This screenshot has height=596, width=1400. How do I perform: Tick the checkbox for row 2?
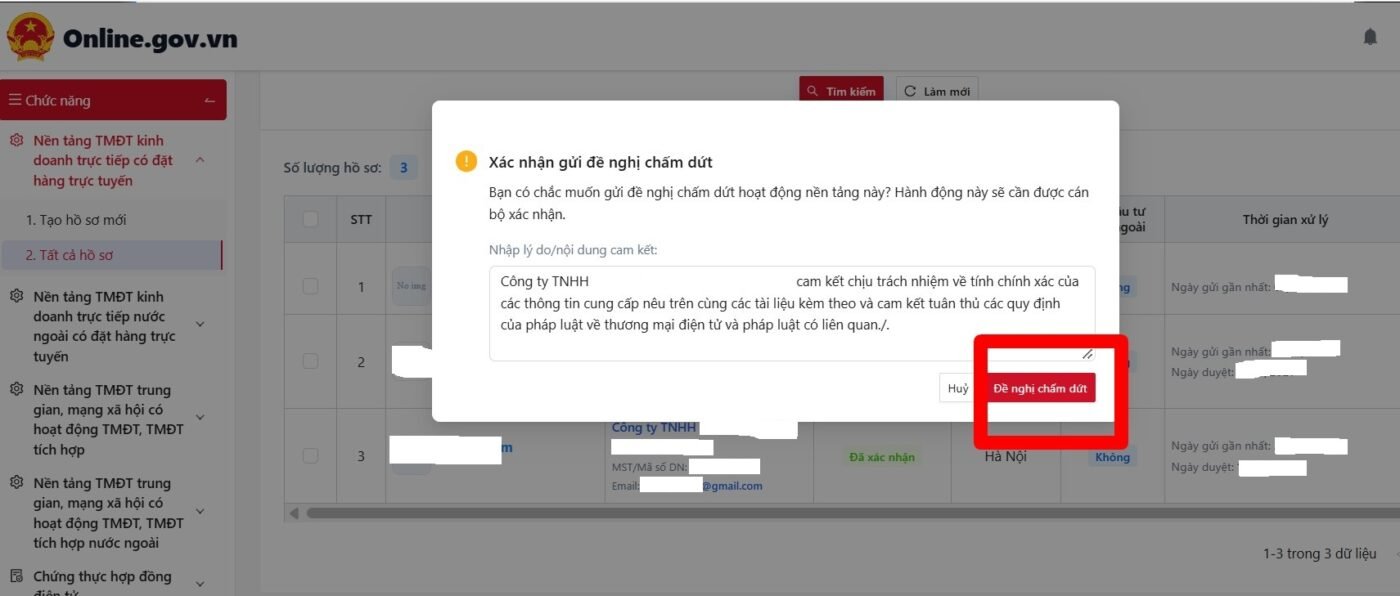(310, 361)
